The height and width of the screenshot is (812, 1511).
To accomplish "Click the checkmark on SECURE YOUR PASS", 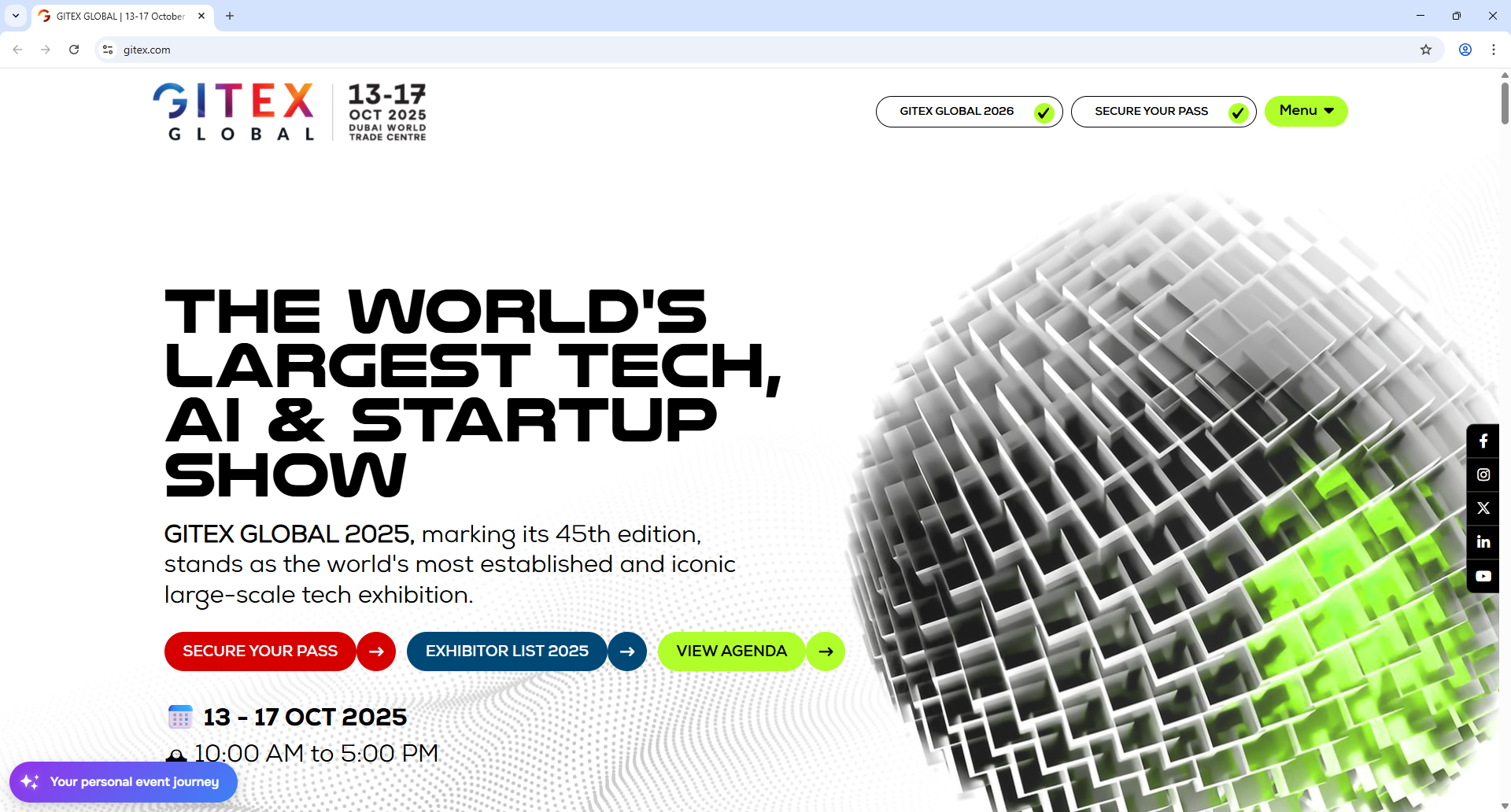I will pyautogui.click(x=1238, y=112).
